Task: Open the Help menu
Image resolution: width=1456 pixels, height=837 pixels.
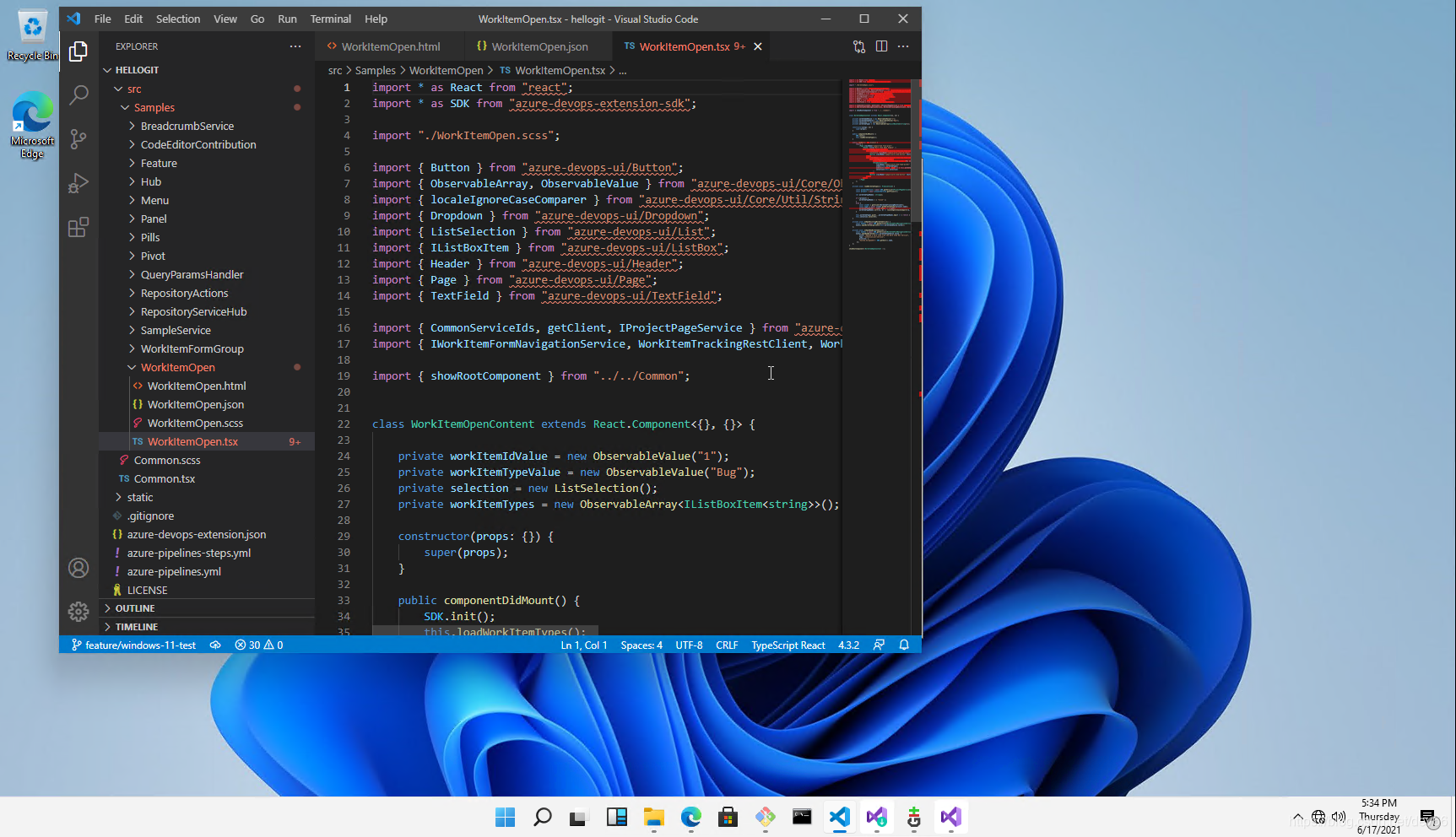Action: coord(376,19)
